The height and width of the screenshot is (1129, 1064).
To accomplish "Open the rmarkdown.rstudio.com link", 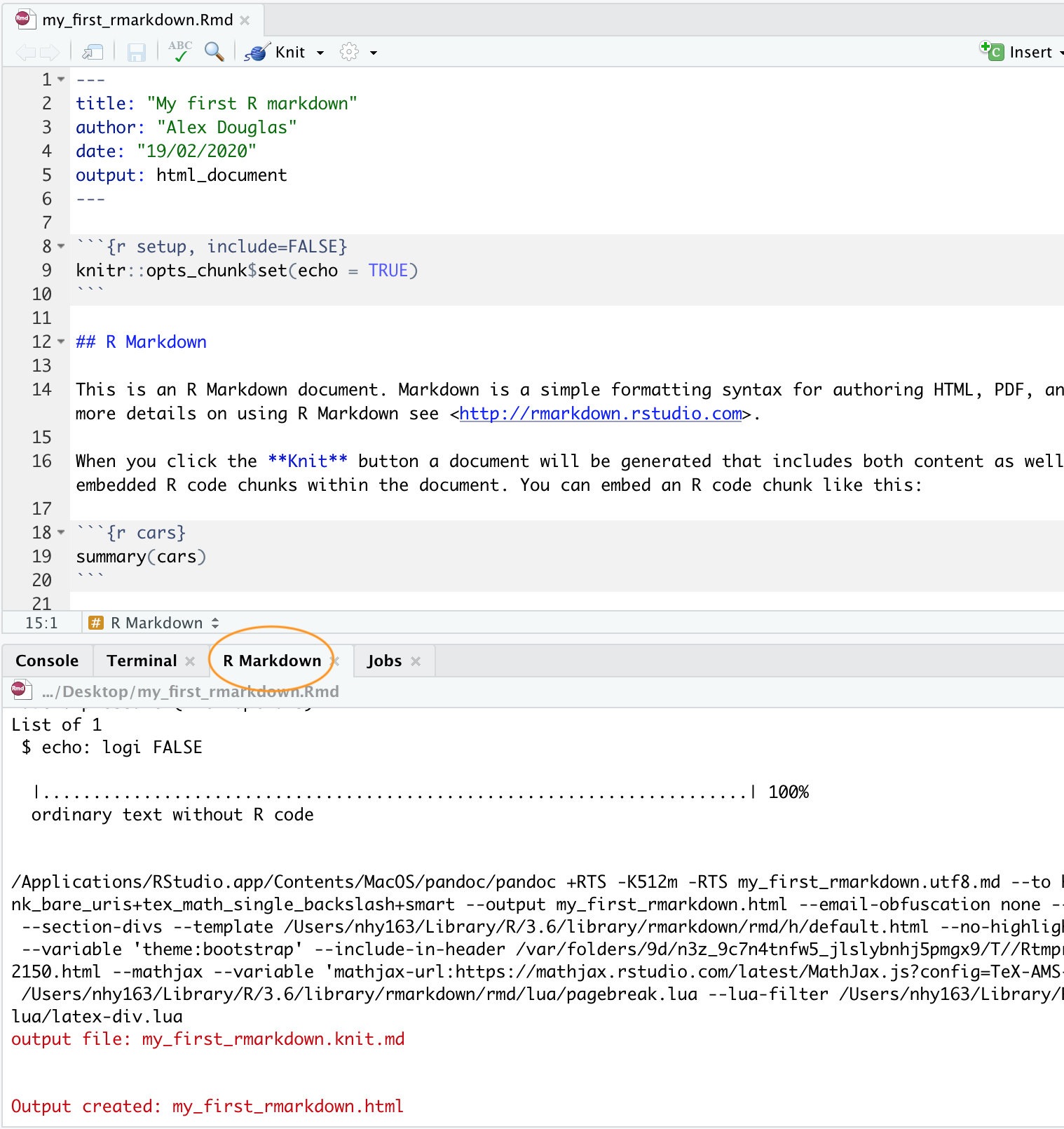I will 601,414.
